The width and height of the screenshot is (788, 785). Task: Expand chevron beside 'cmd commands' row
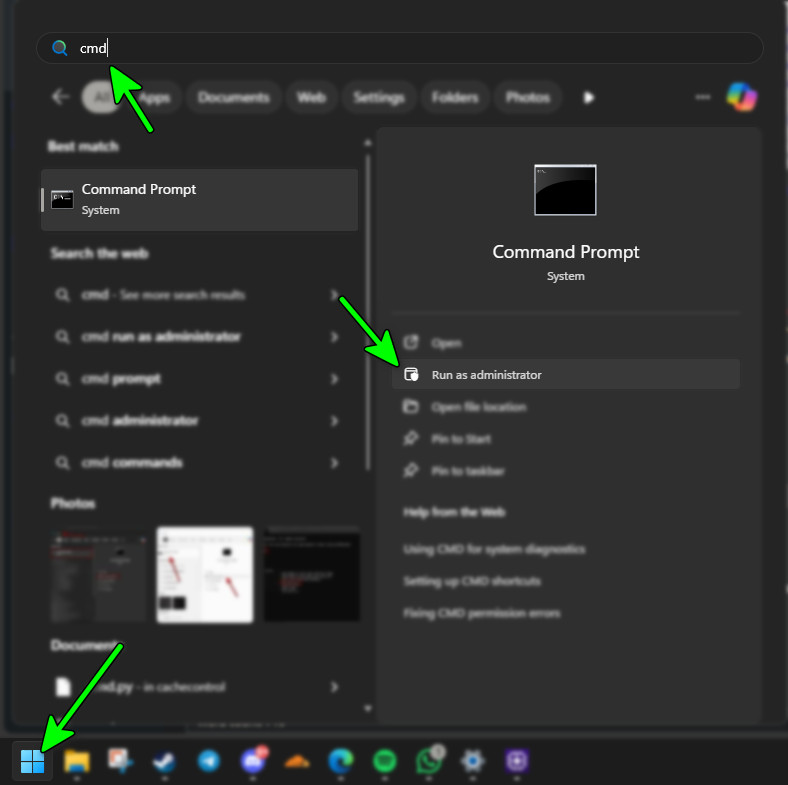[334, 462]
